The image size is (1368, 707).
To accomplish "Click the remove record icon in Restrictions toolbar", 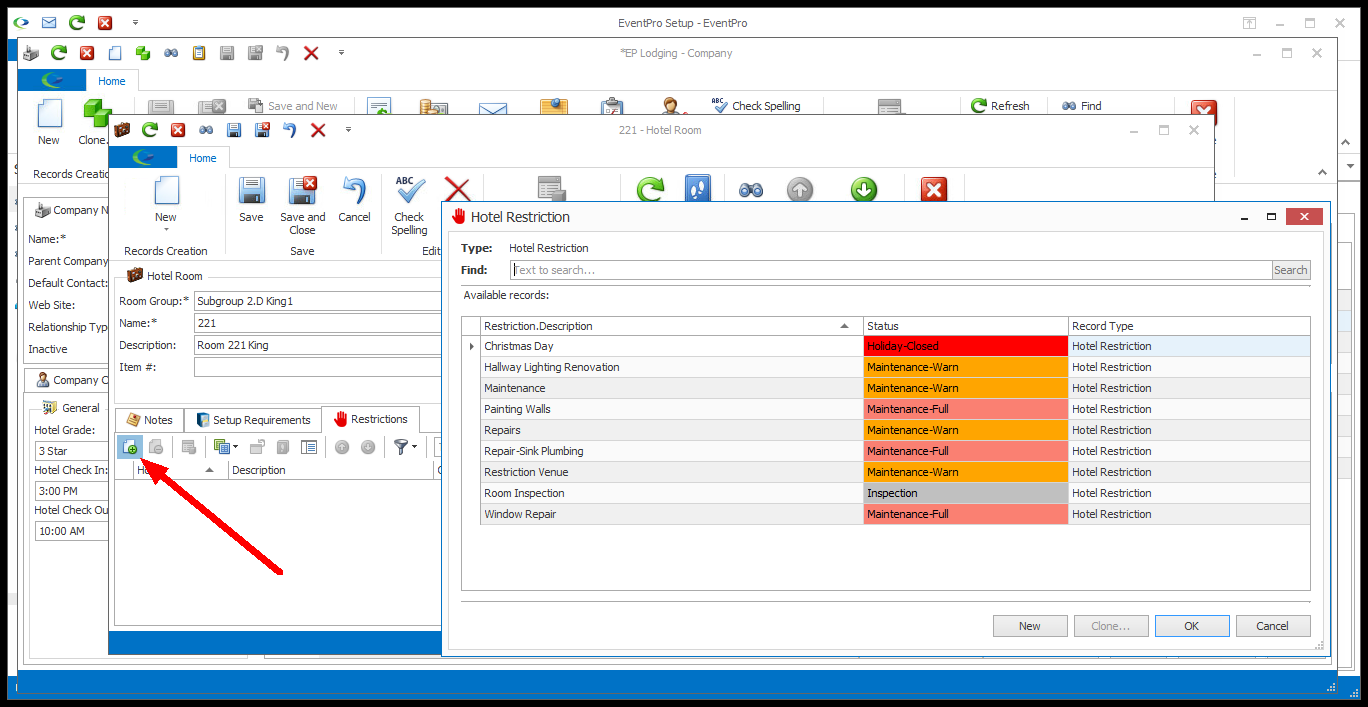I will pyautogui.click(x=156, y=447).
